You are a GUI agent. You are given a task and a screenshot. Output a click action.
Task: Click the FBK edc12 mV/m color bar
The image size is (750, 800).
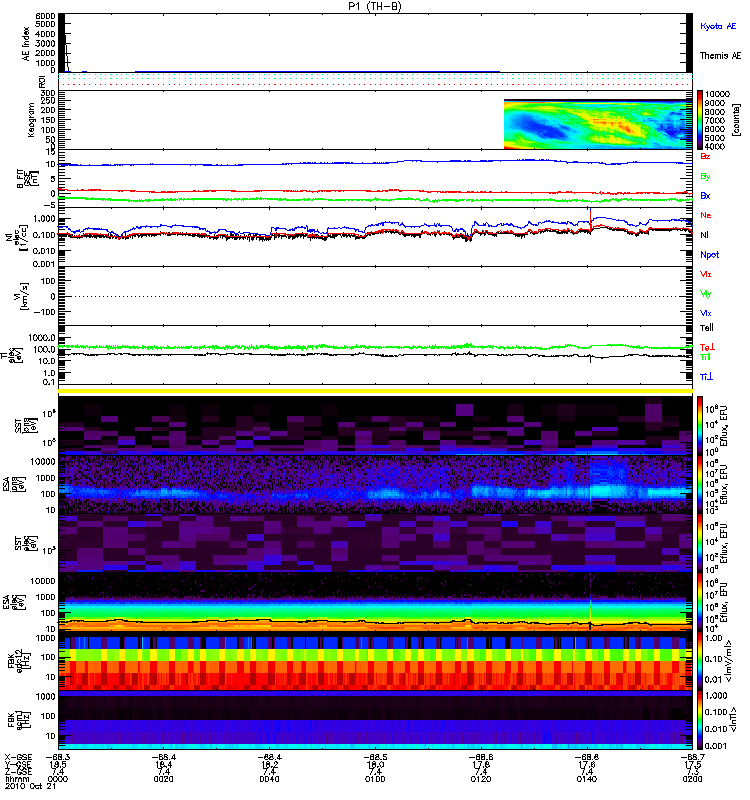tap(700, 661)
